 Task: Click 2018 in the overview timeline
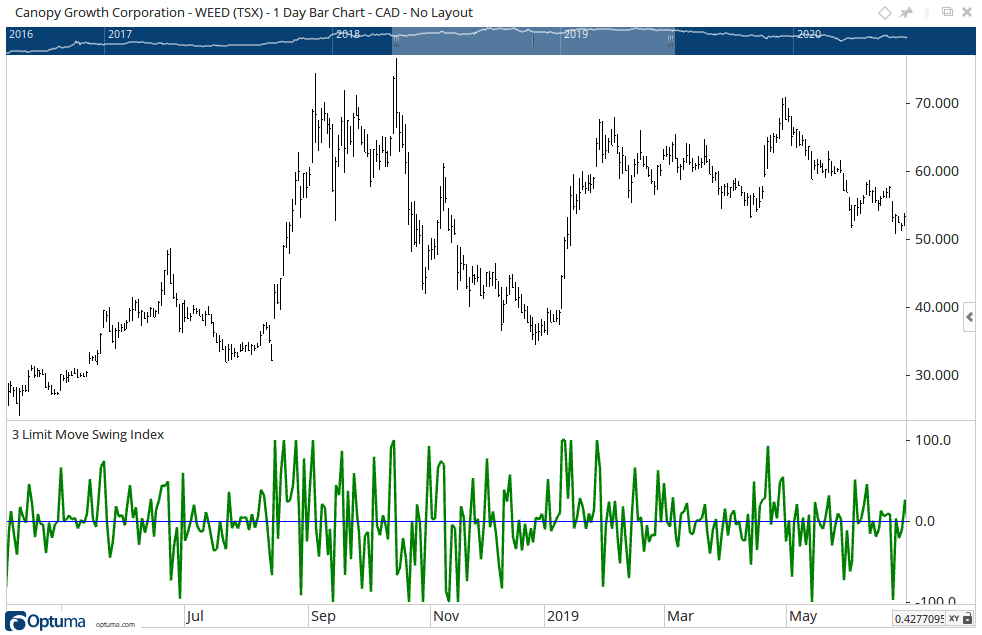[348, 34]
